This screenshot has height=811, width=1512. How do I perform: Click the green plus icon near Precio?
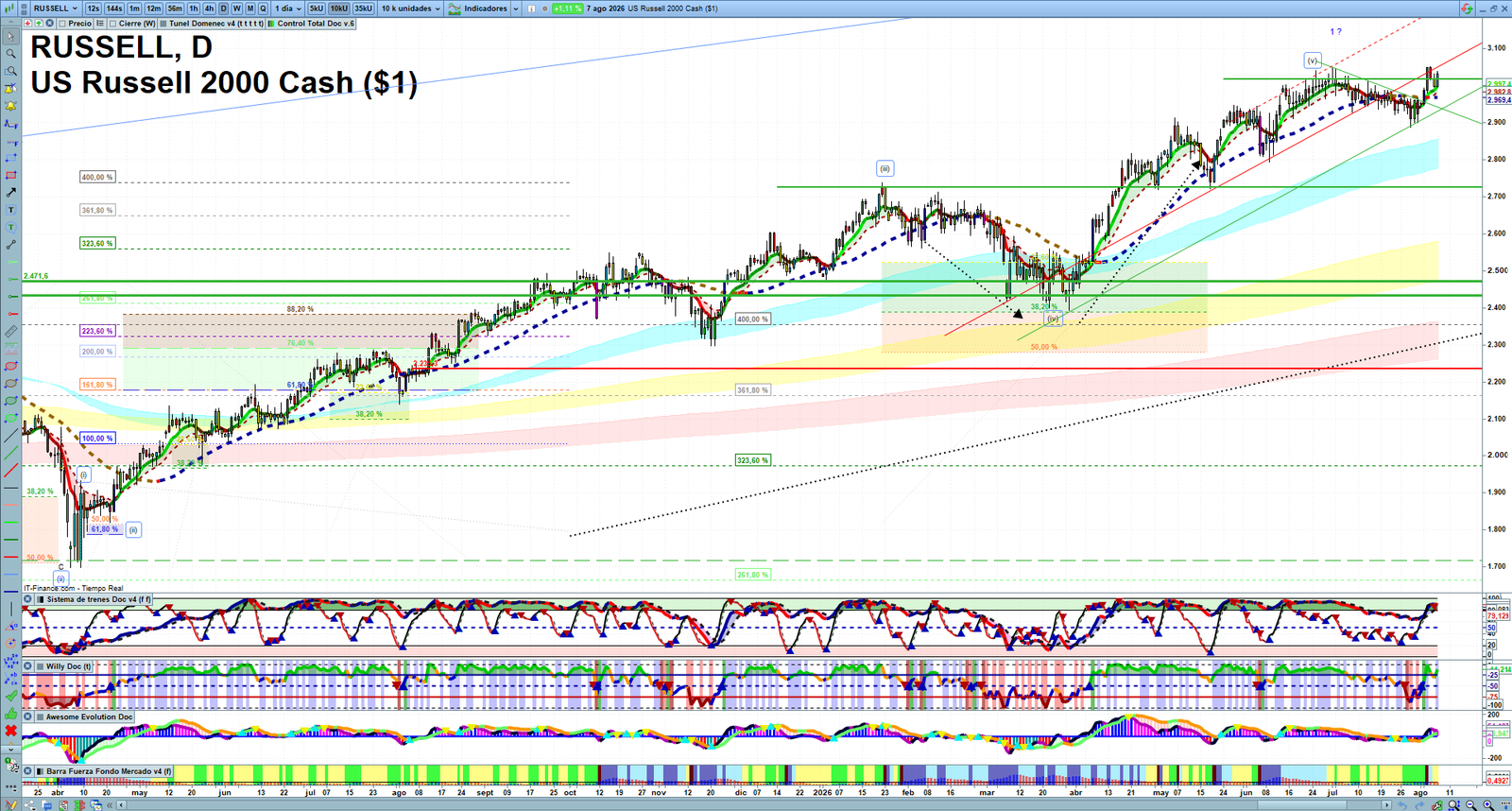tap(39, 24)
